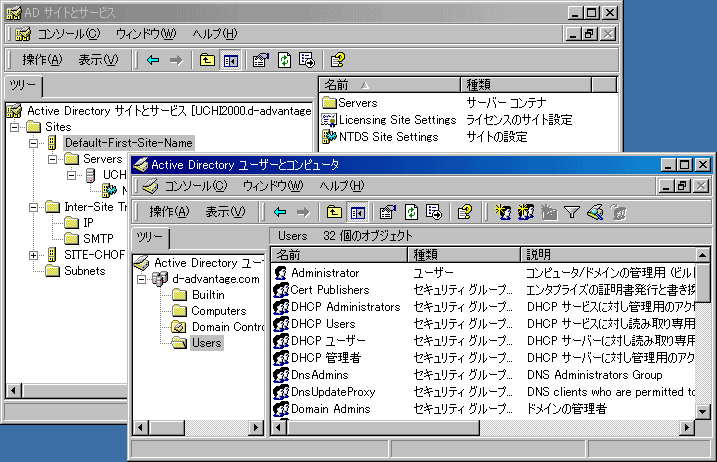Open ウィンドウ menu in Users and Computers
This screenshot has width=717, height=462.
pyautogui.click(x=273, y=186)
